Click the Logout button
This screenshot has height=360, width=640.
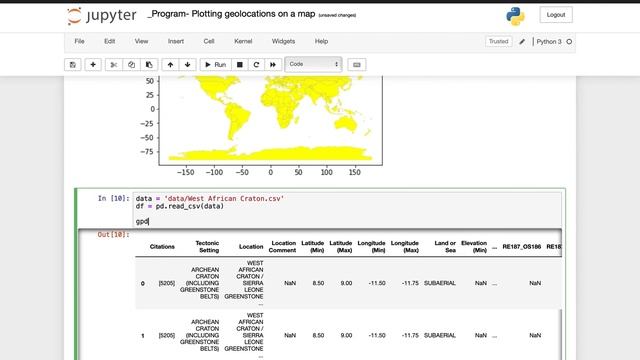pos(556,15)
